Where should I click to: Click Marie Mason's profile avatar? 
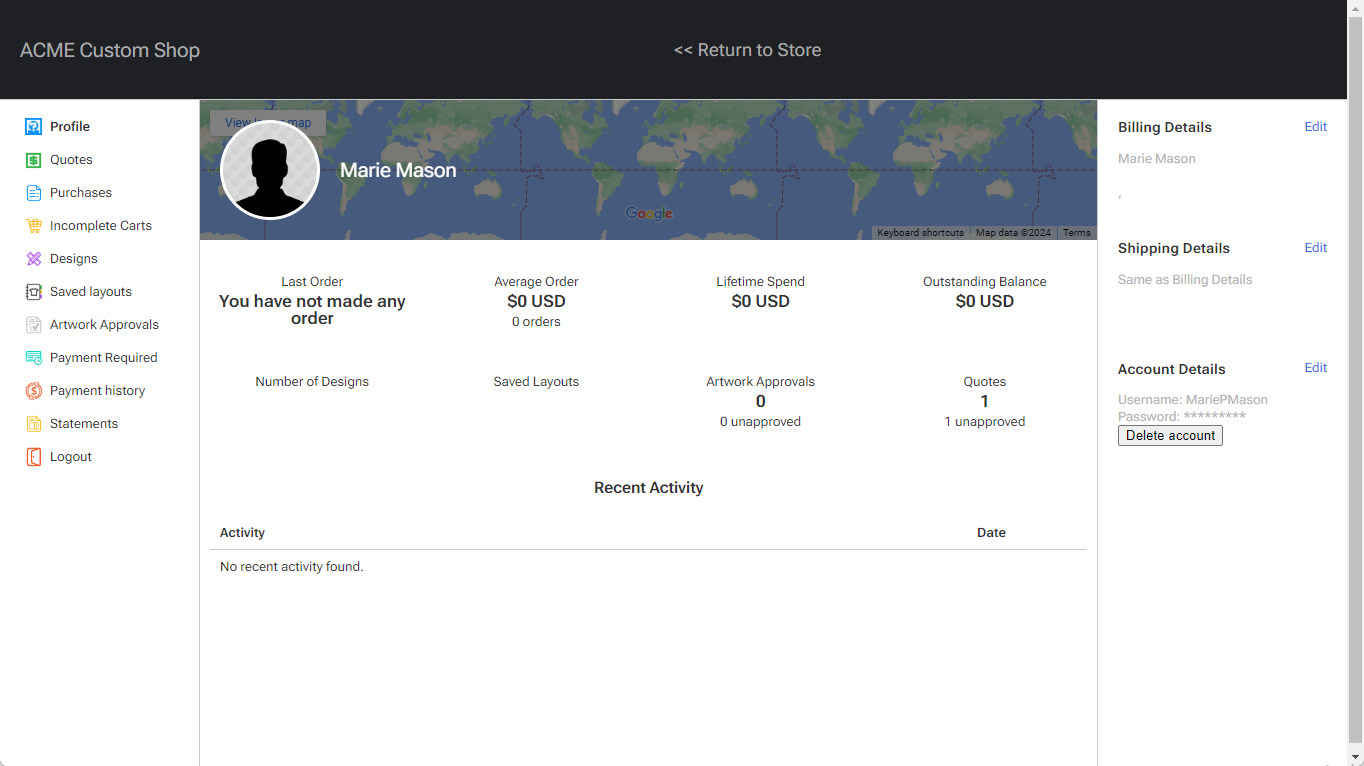(270, 170)
